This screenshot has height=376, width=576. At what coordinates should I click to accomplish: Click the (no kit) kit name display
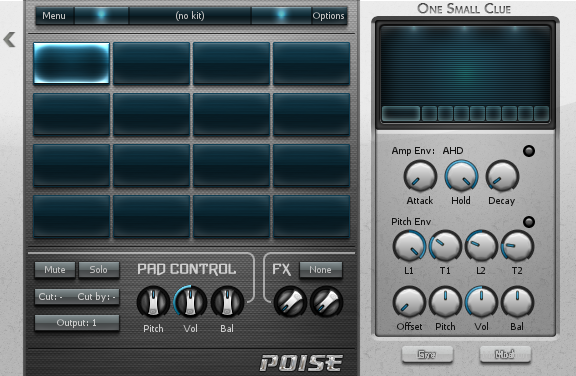click(190, 16)
